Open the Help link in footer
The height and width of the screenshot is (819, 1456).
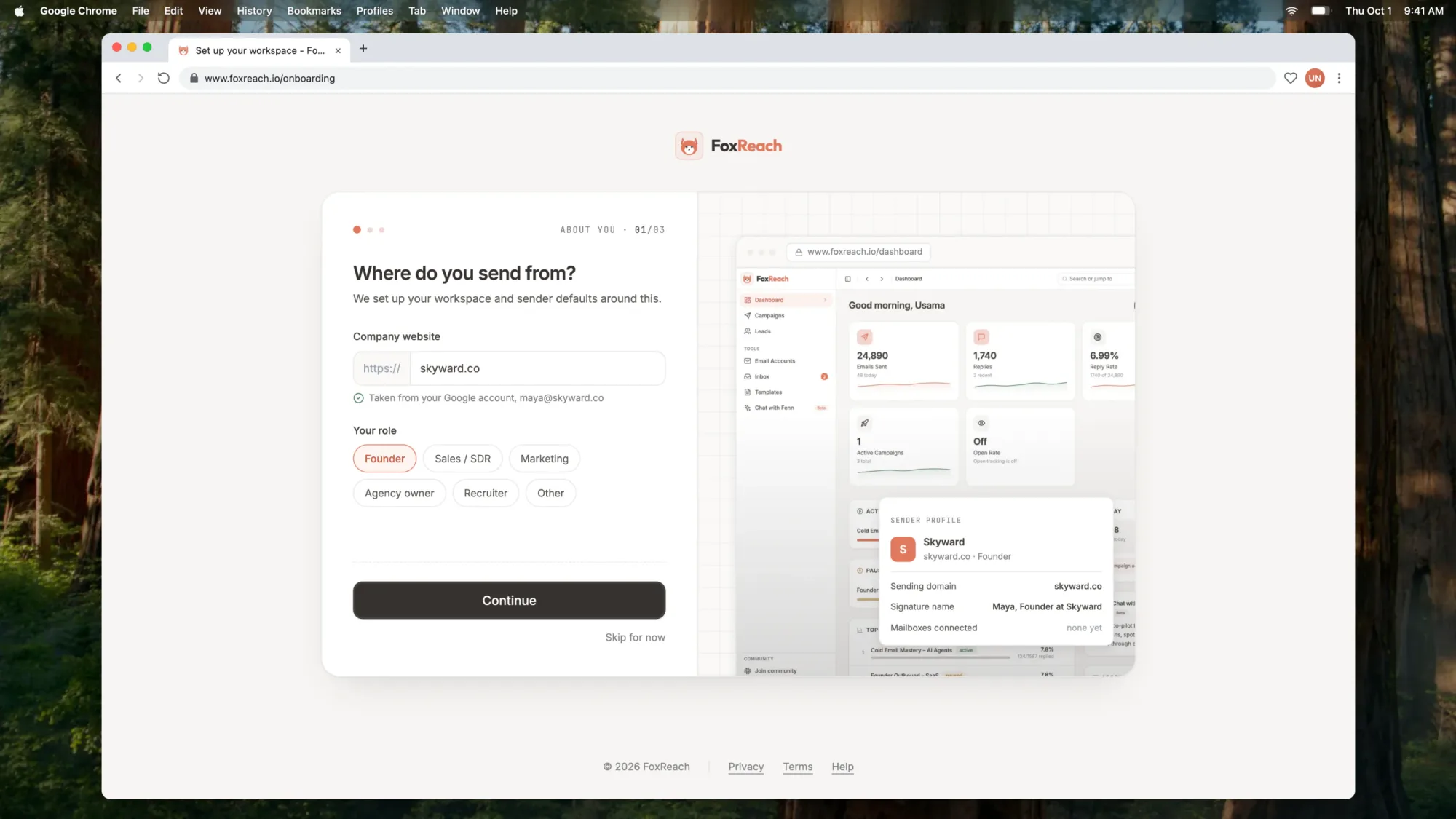(x=842, y=767)
